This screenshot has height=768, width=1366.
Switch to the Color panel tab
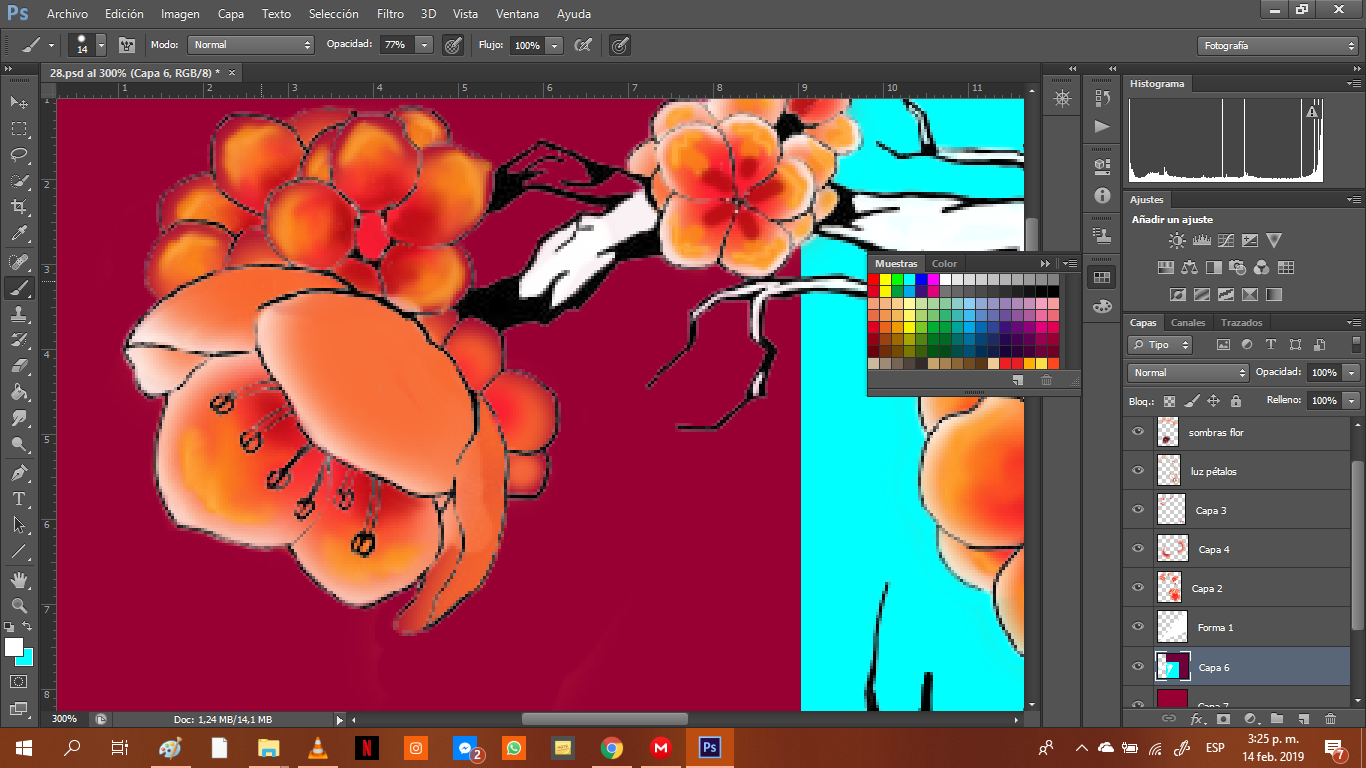coord(944,264)
